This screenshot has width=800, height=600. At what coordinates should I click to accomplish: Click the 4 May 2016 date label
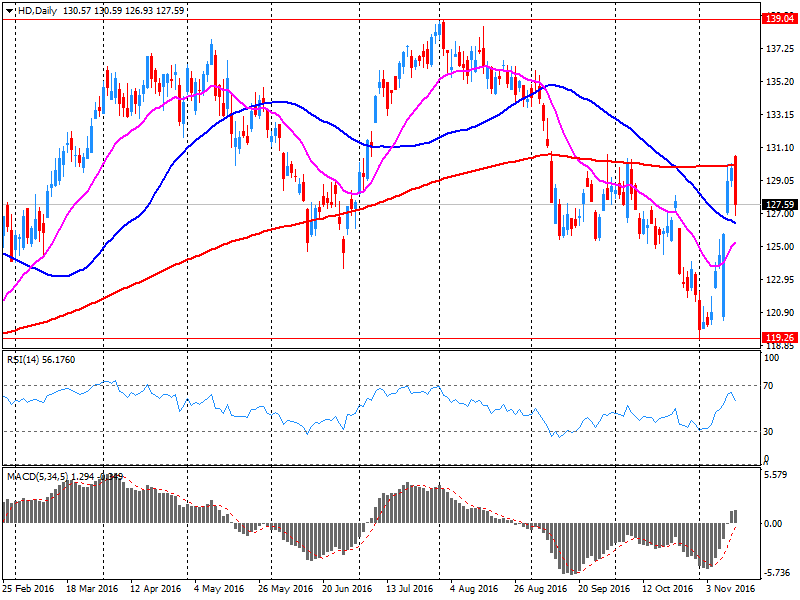coord(219,589)
